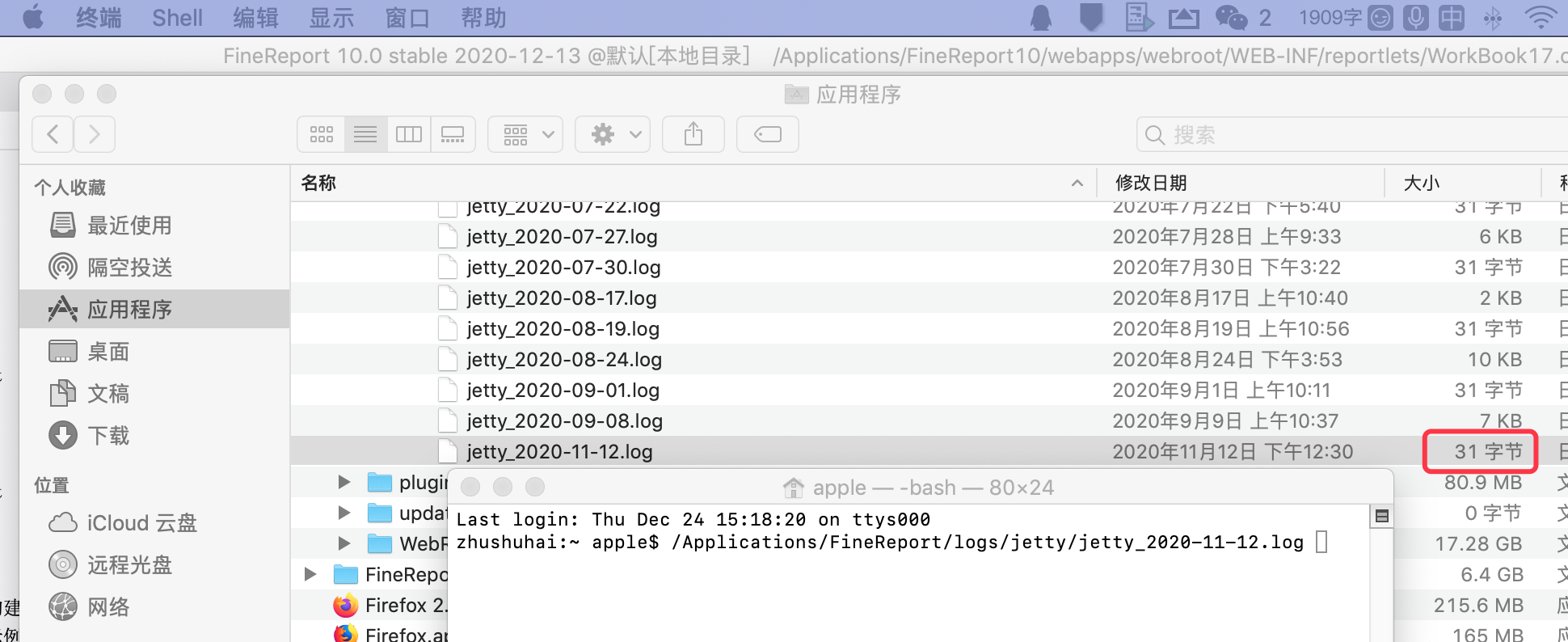Viewport: 1568px width, 642px height.
Task: Open the 编辑 menu
Action: point(255,18)
